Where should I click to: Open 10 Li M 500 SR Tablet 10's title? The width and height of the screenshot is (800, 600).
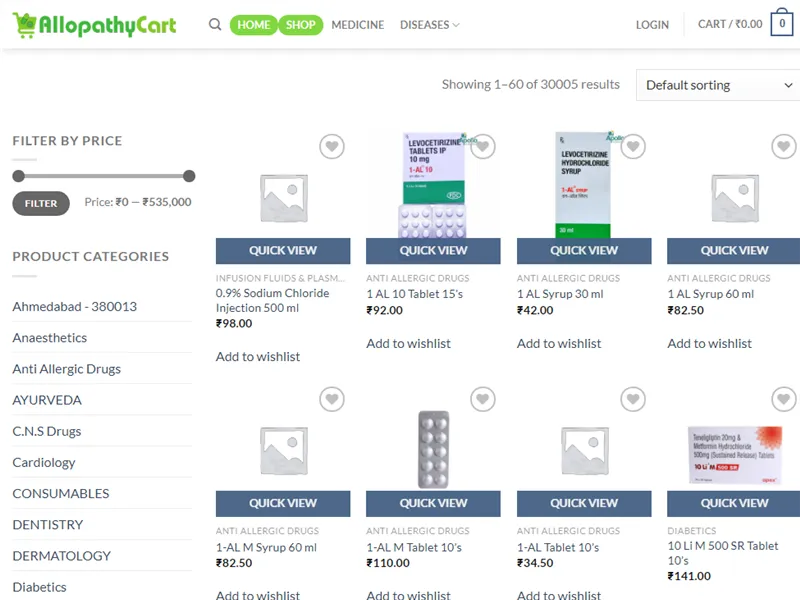pos(723,553)
